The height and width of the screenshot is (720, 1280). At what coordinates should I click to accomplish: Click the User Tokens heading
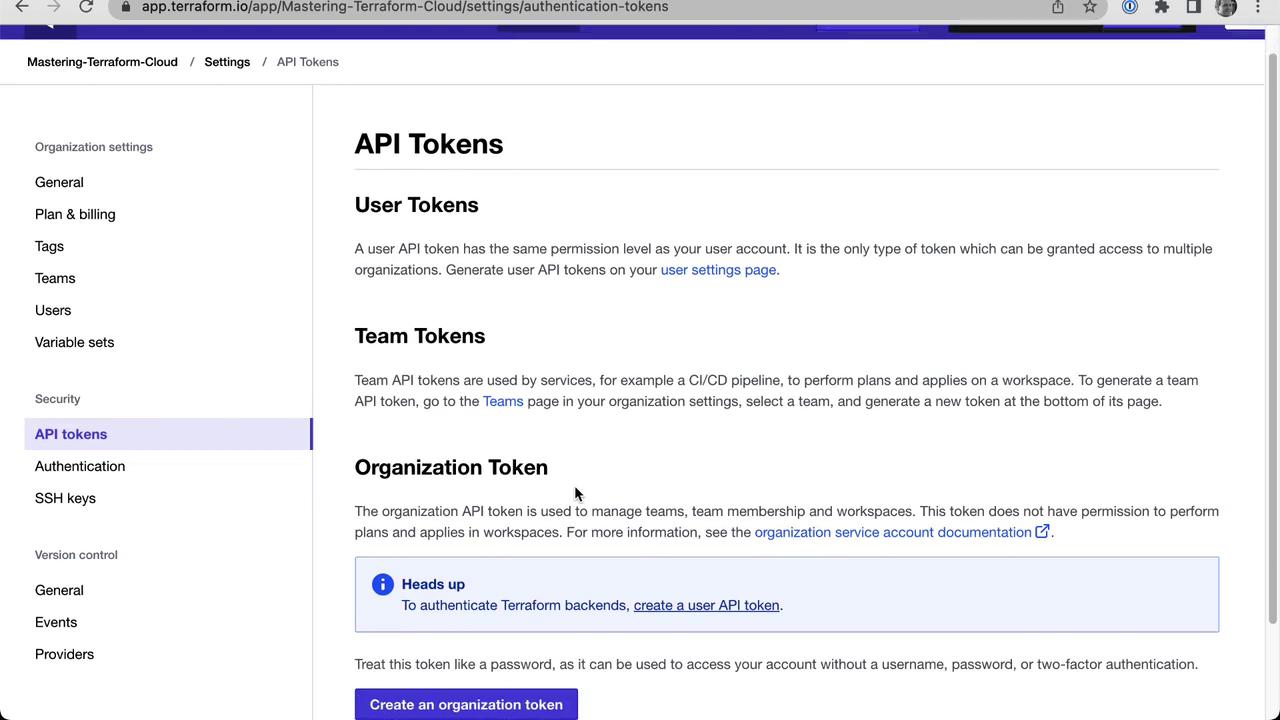click(x=417, y=205)
